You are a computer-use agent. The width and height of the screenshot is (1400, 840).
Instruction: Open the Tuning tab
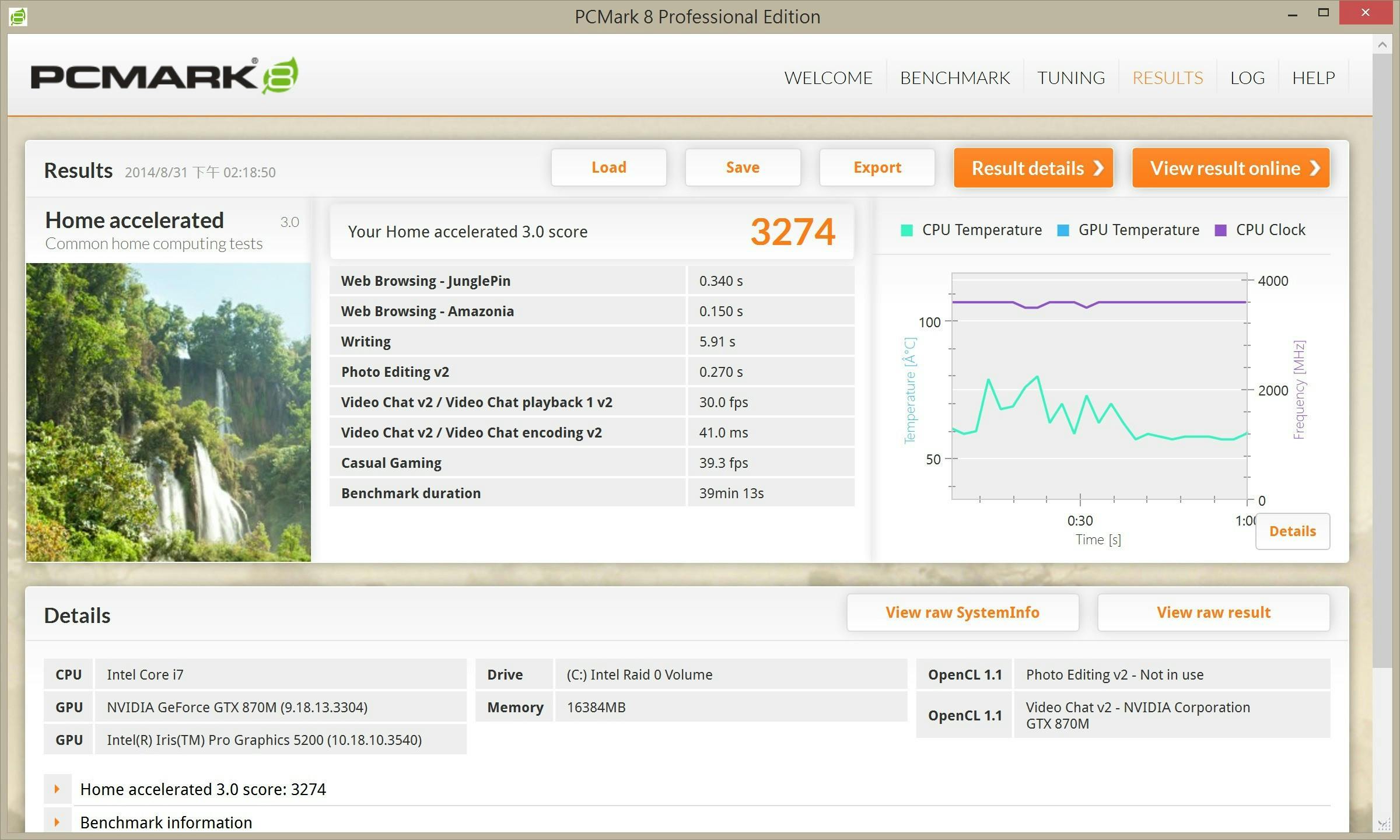(1070, 78)
